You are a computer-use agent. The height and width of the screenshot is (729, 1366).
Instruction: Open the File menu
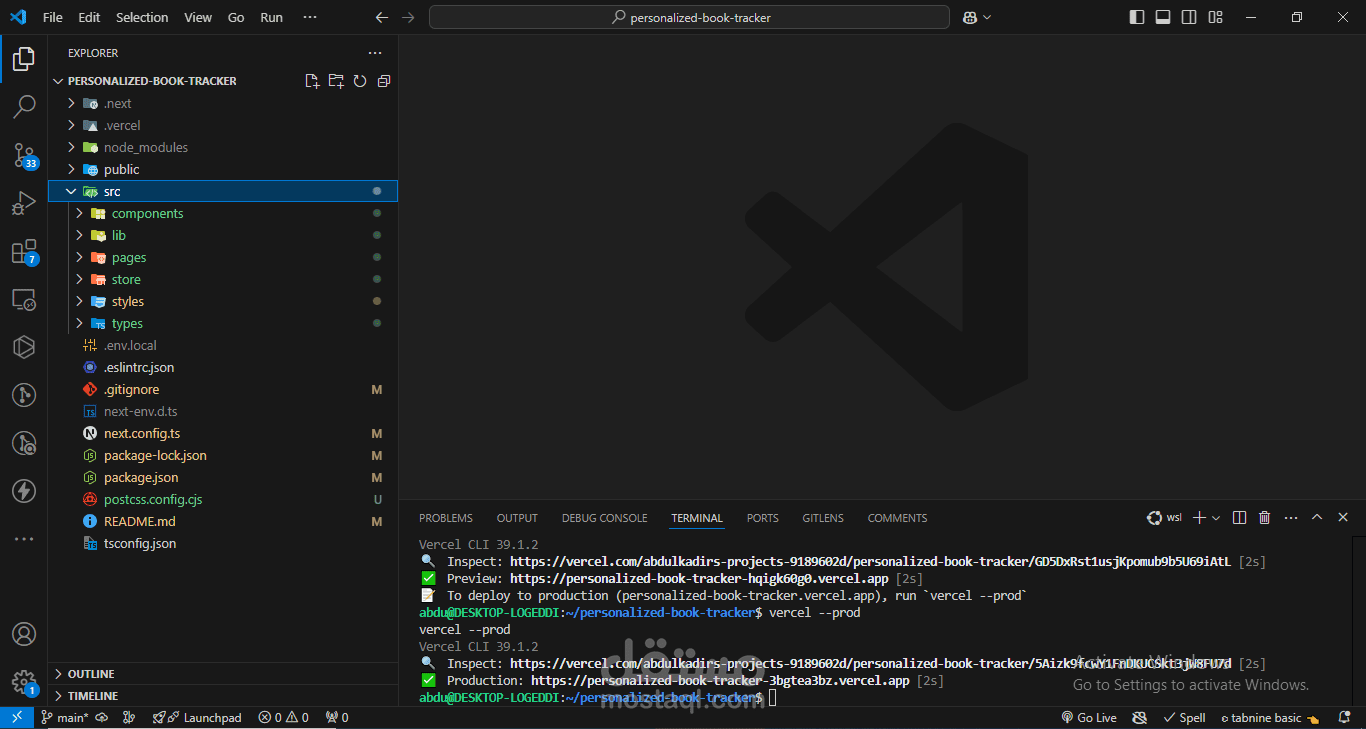[x=53, y=17]
